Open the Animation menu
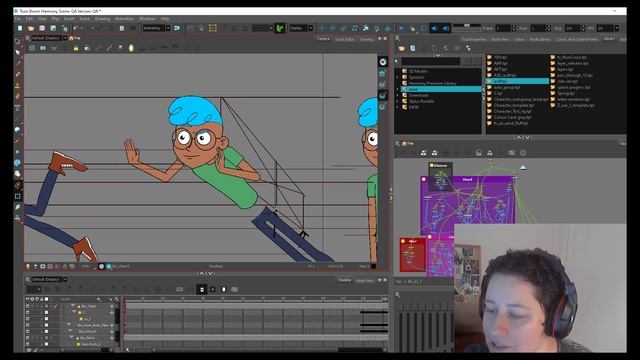 point(124,19)
